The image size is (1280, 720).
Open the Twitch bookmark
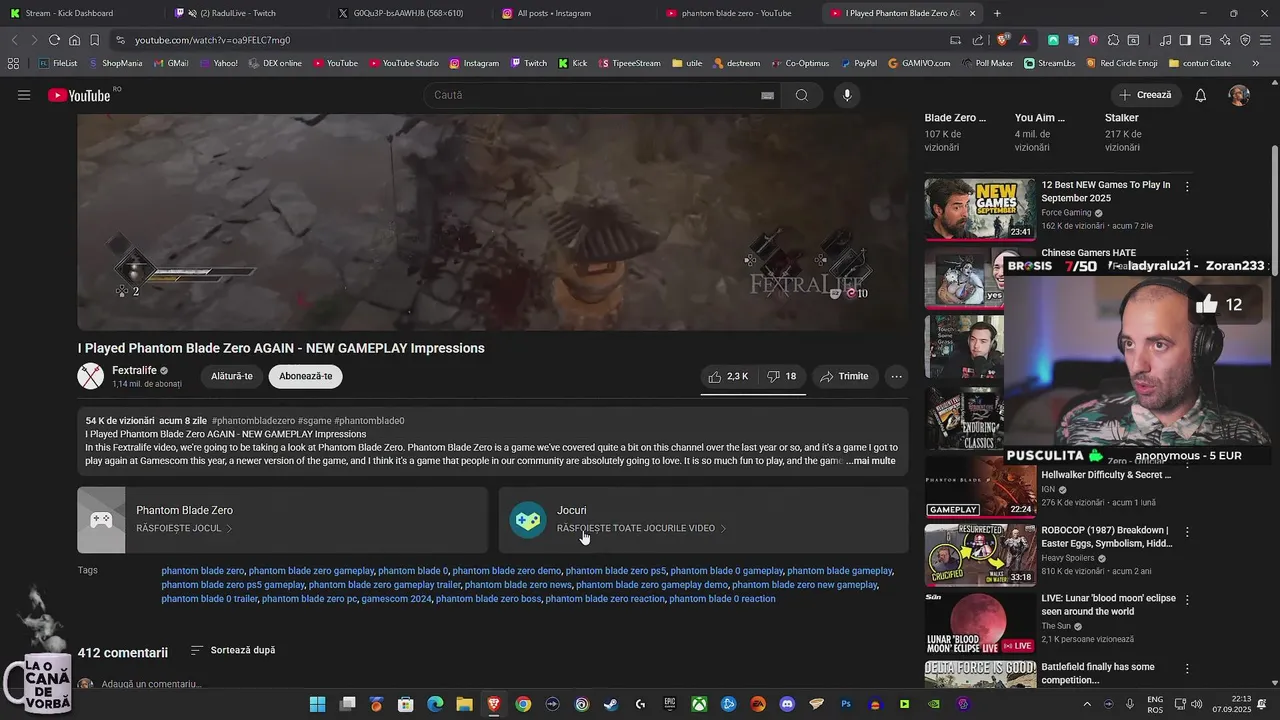[529, 63]
